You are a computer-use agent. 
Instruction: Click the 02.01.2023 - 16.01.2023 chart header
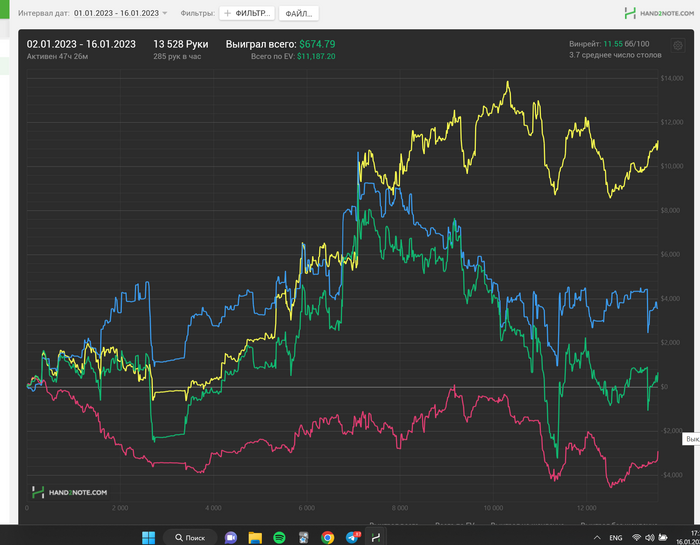pyautogui.click(x=81, y=44)
